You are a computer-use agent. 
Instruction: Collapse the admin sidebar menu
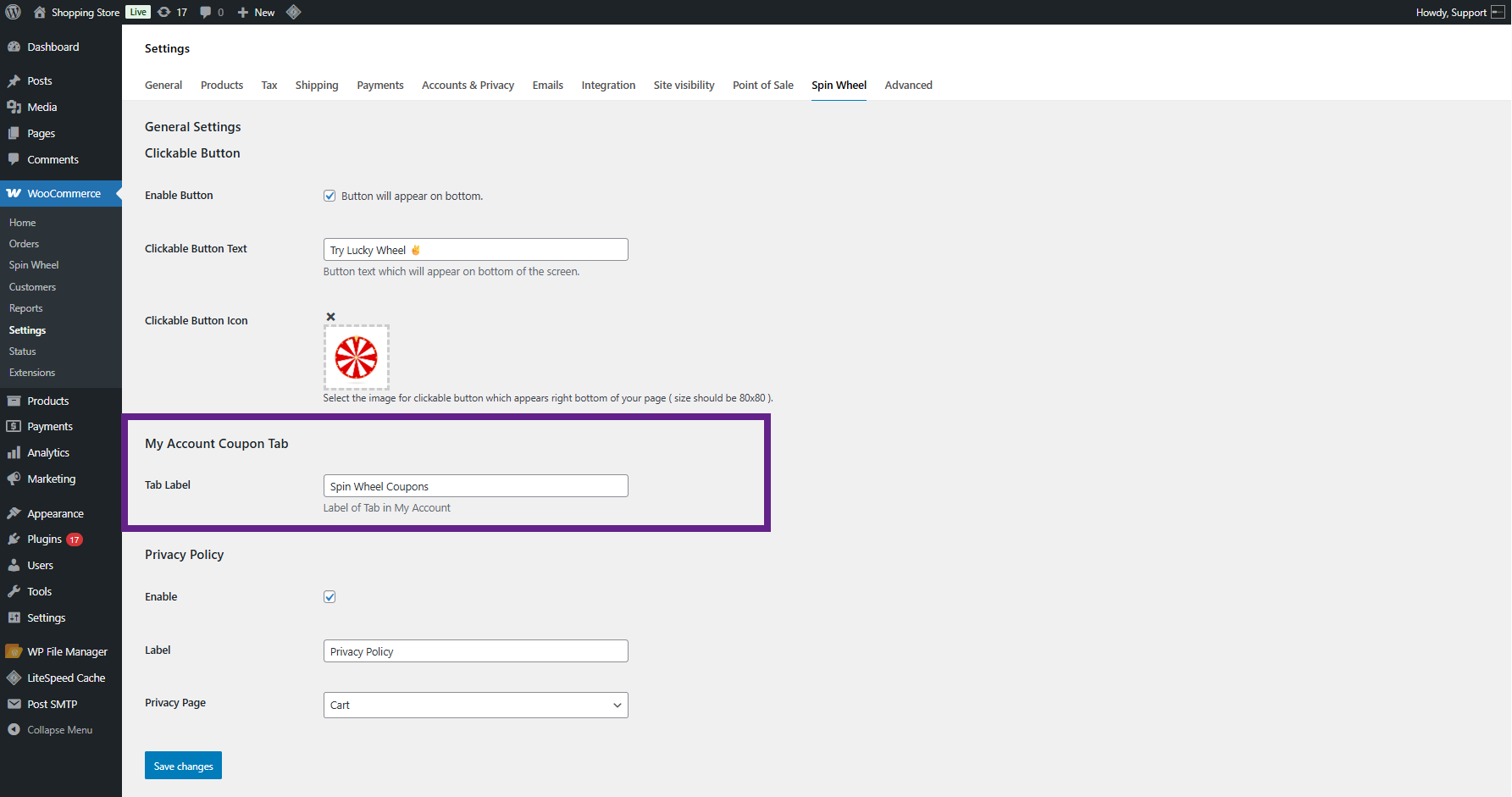59,730
